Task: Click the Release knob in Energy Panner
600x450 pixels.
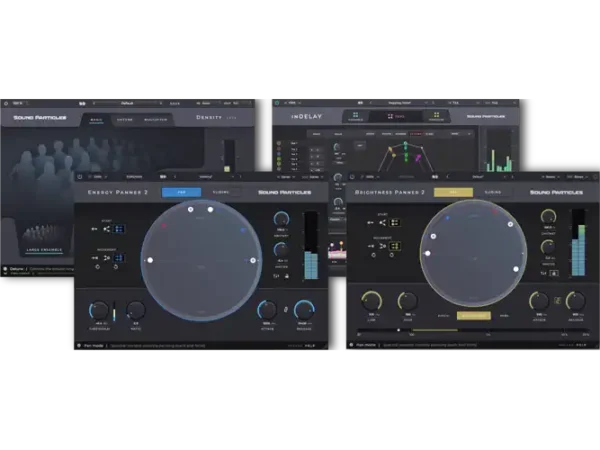Action: 304,310
